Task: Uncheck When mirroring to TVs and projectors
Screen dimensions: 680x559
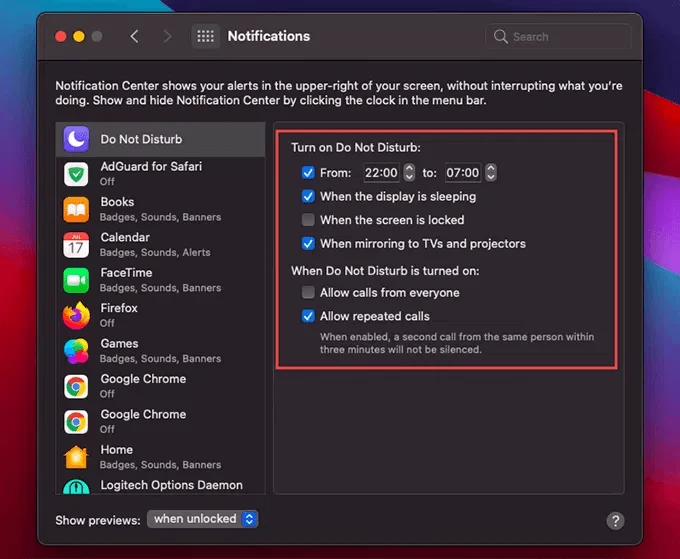Action: [x=308, y=243]
